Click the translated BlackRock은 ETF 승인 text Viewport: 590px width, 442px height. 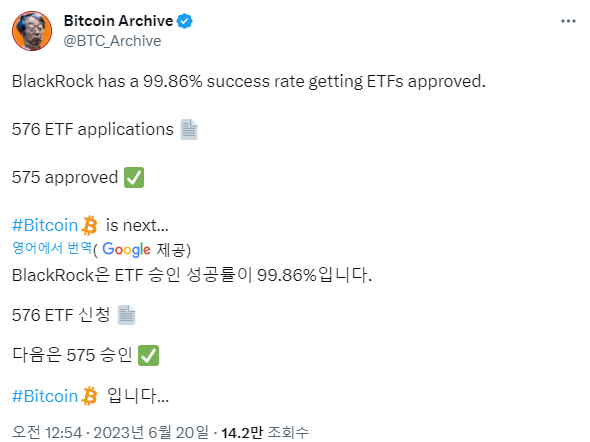coord(192,275)
